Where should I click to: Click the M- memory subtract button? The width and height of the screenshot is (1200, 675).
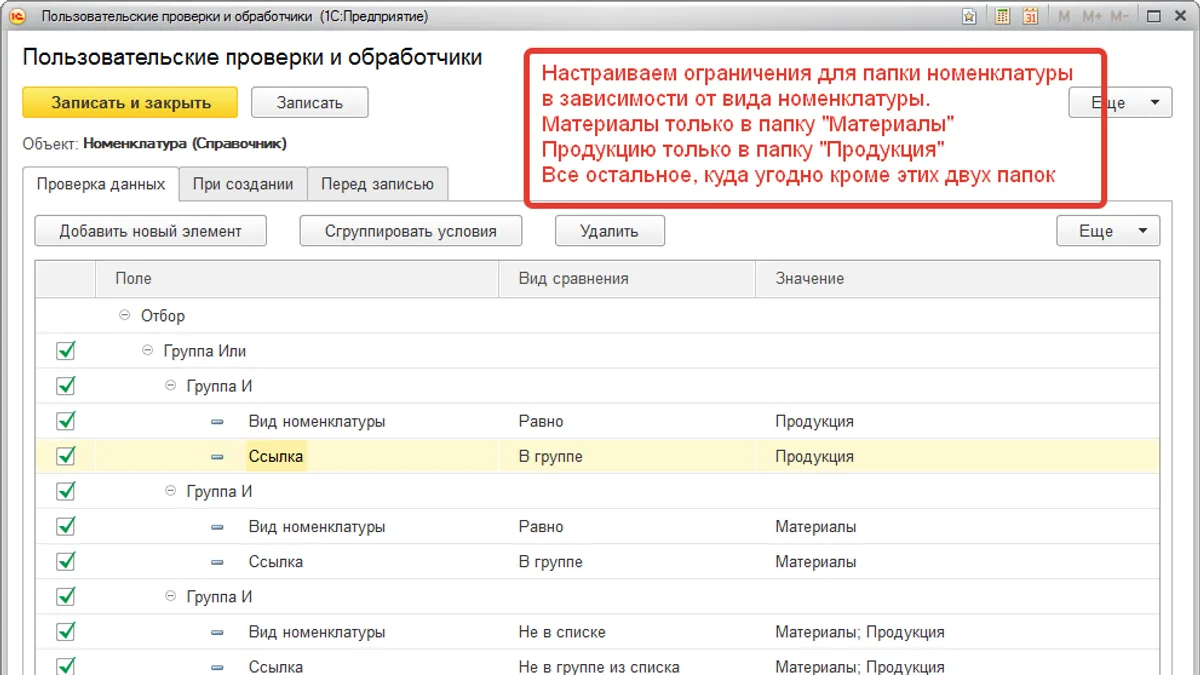1119,17
